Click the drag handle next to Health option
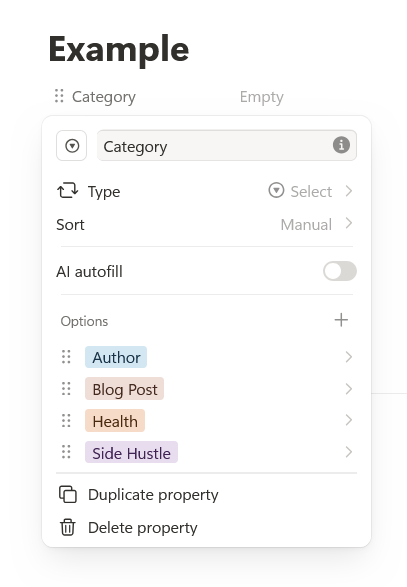Screen dimensions: 407x587 pyautogui.click(x=66, y=420)
